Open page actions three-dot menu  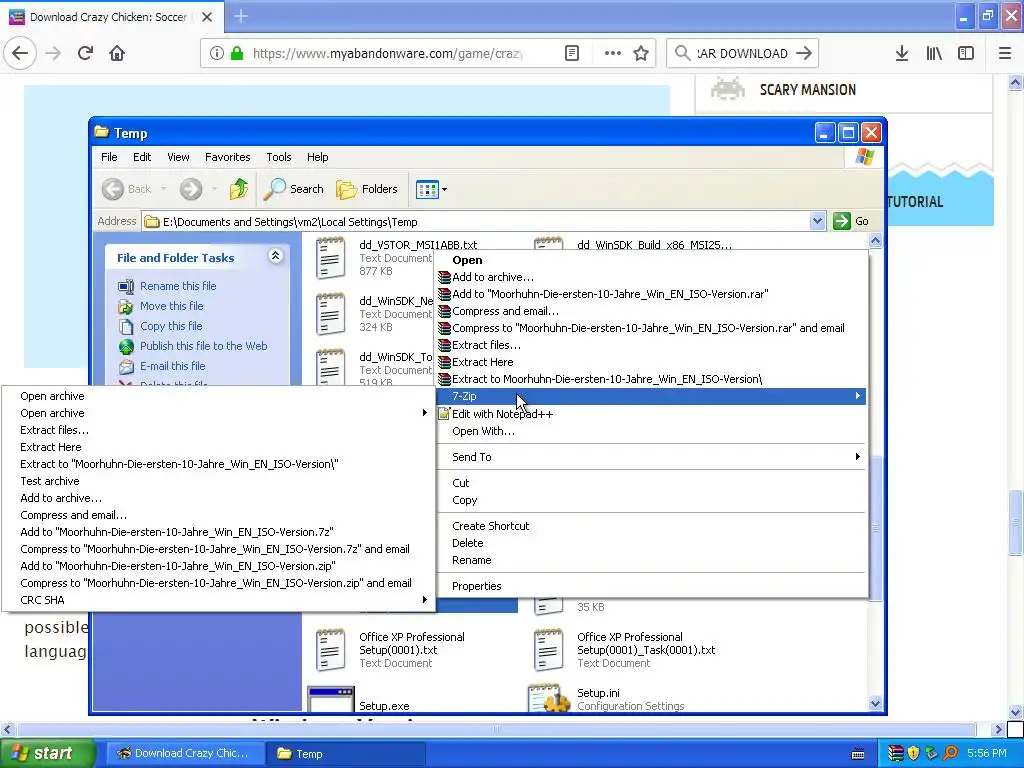613,54
